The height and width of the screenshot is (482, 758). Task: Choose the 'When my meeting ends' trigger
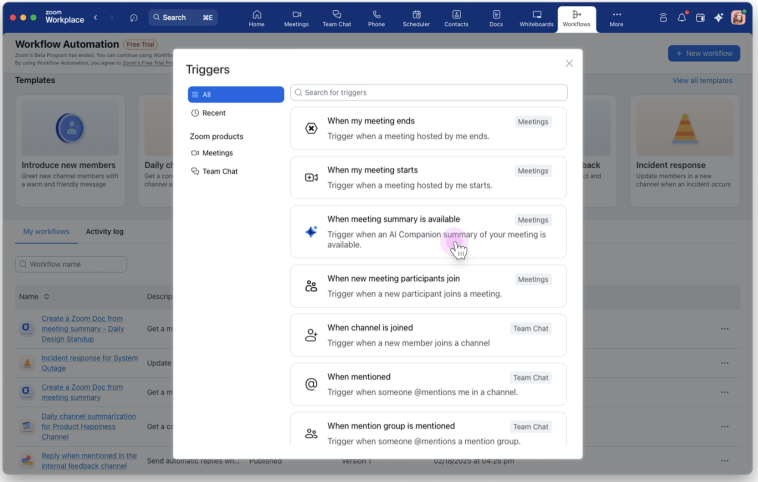pos(428,128)
